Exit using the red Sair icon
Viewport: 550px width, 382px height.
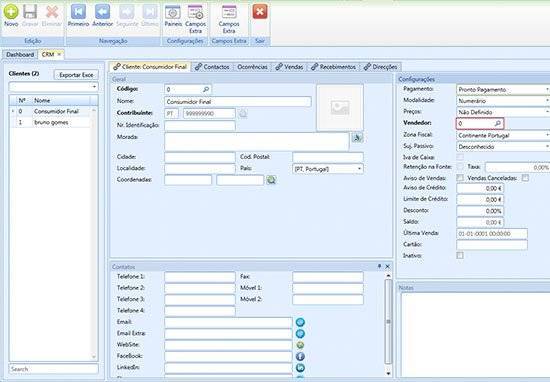260,12
